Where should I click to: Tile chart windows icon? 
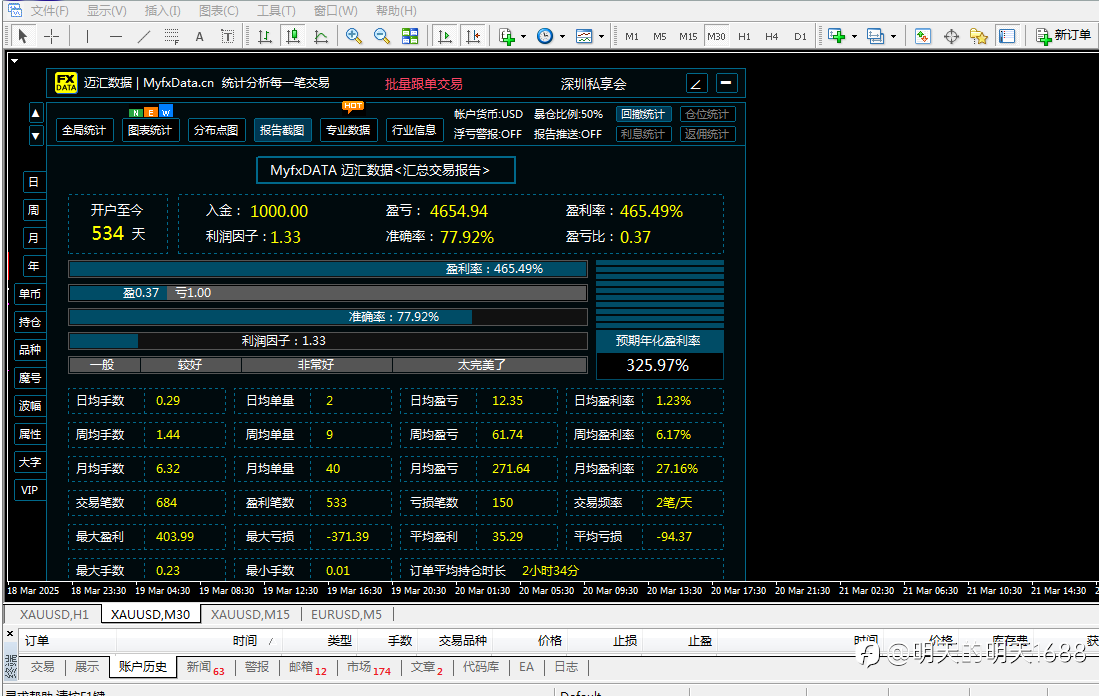[410, 36]
